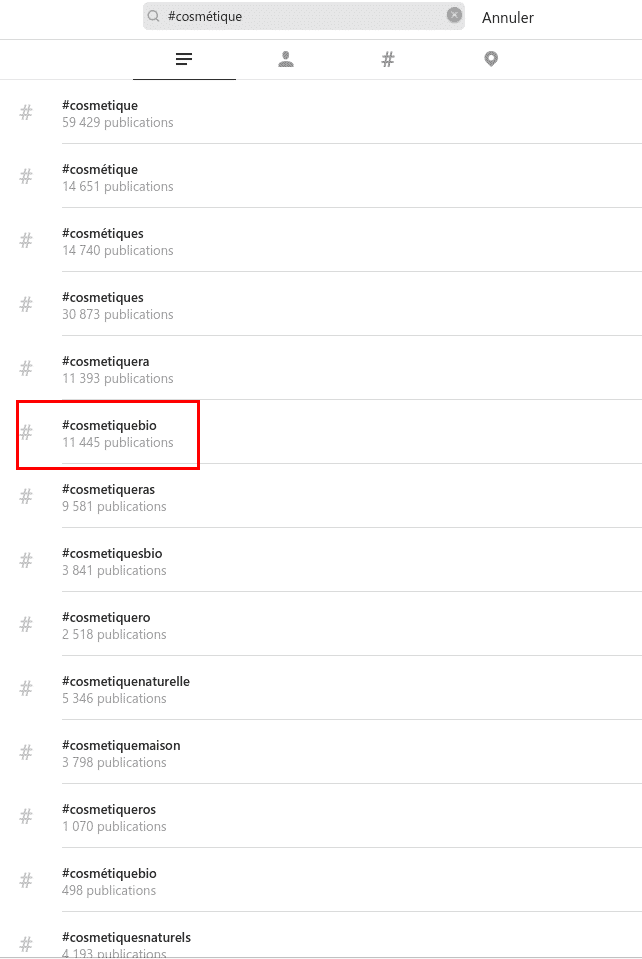Click Annuler to cancel search

[x=508, y=17]
